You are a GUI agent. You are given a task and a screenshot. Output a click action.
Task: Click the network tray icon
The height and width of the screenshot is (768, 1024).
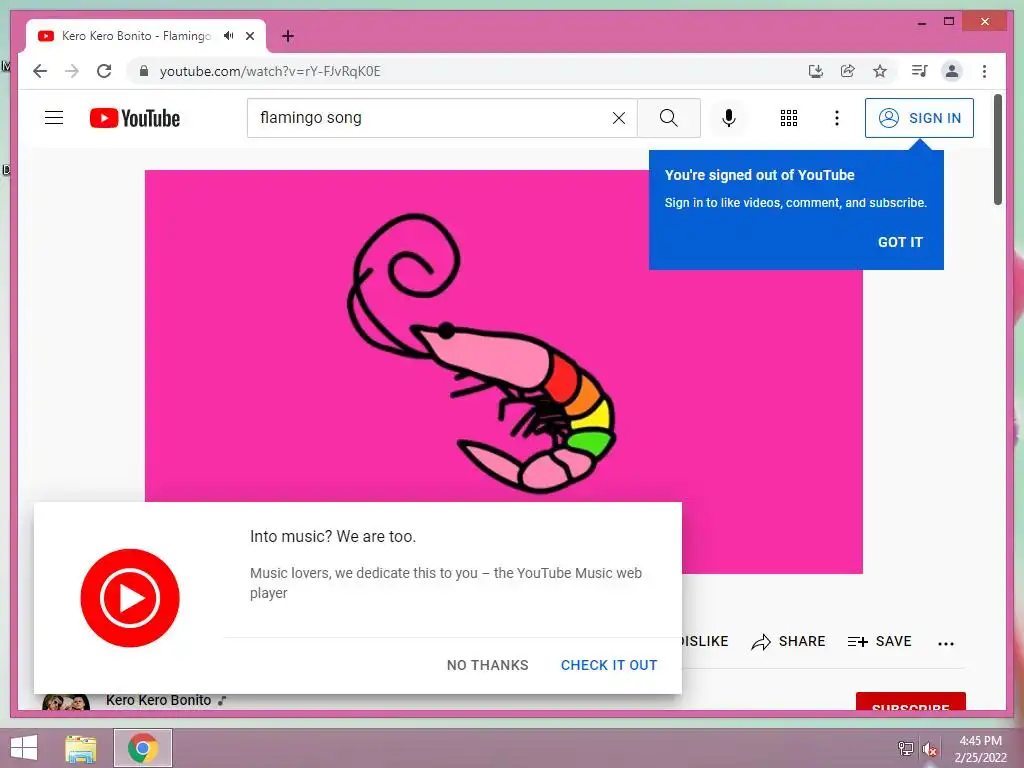tap(906, 748)
